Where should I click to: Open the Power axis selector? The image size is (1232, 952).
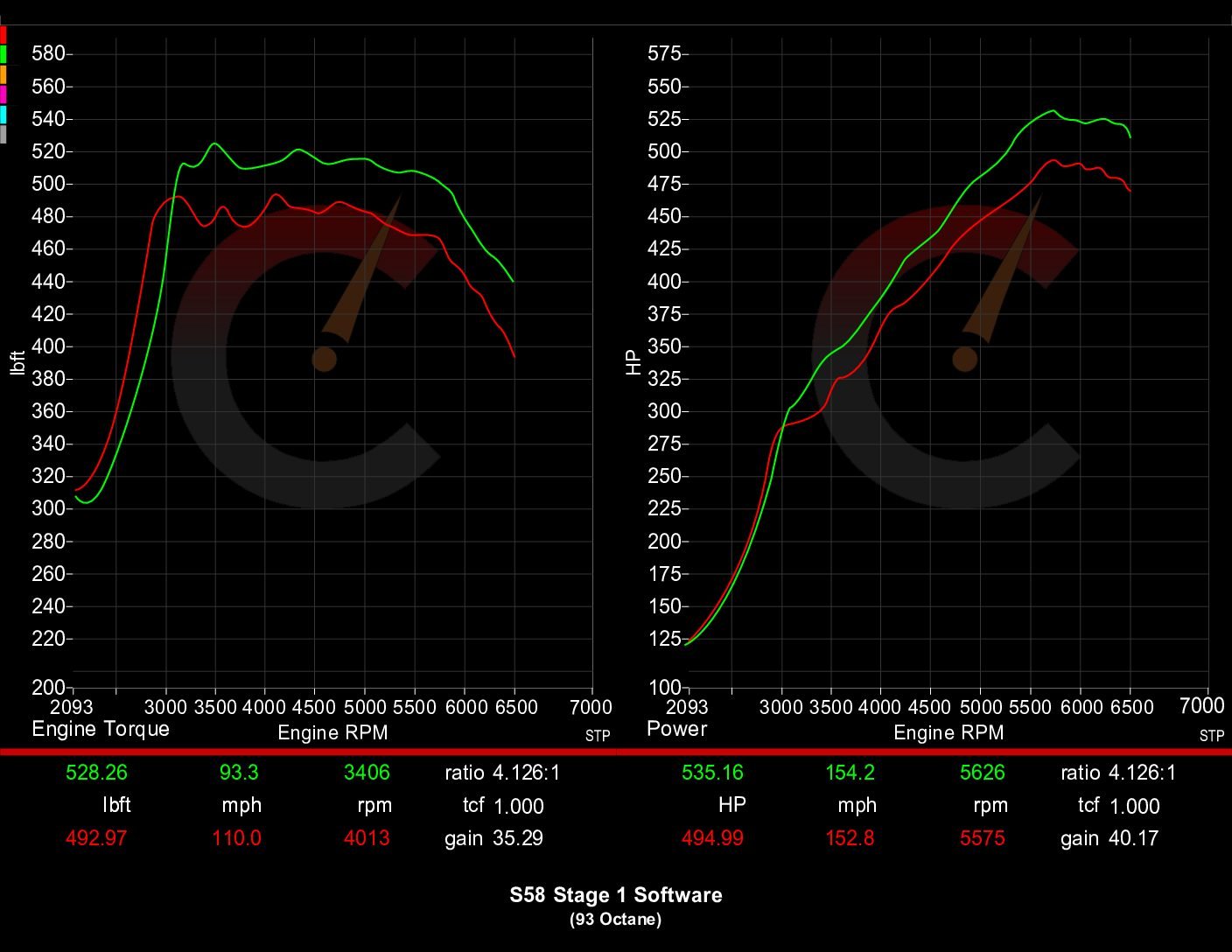coord(676,728)
